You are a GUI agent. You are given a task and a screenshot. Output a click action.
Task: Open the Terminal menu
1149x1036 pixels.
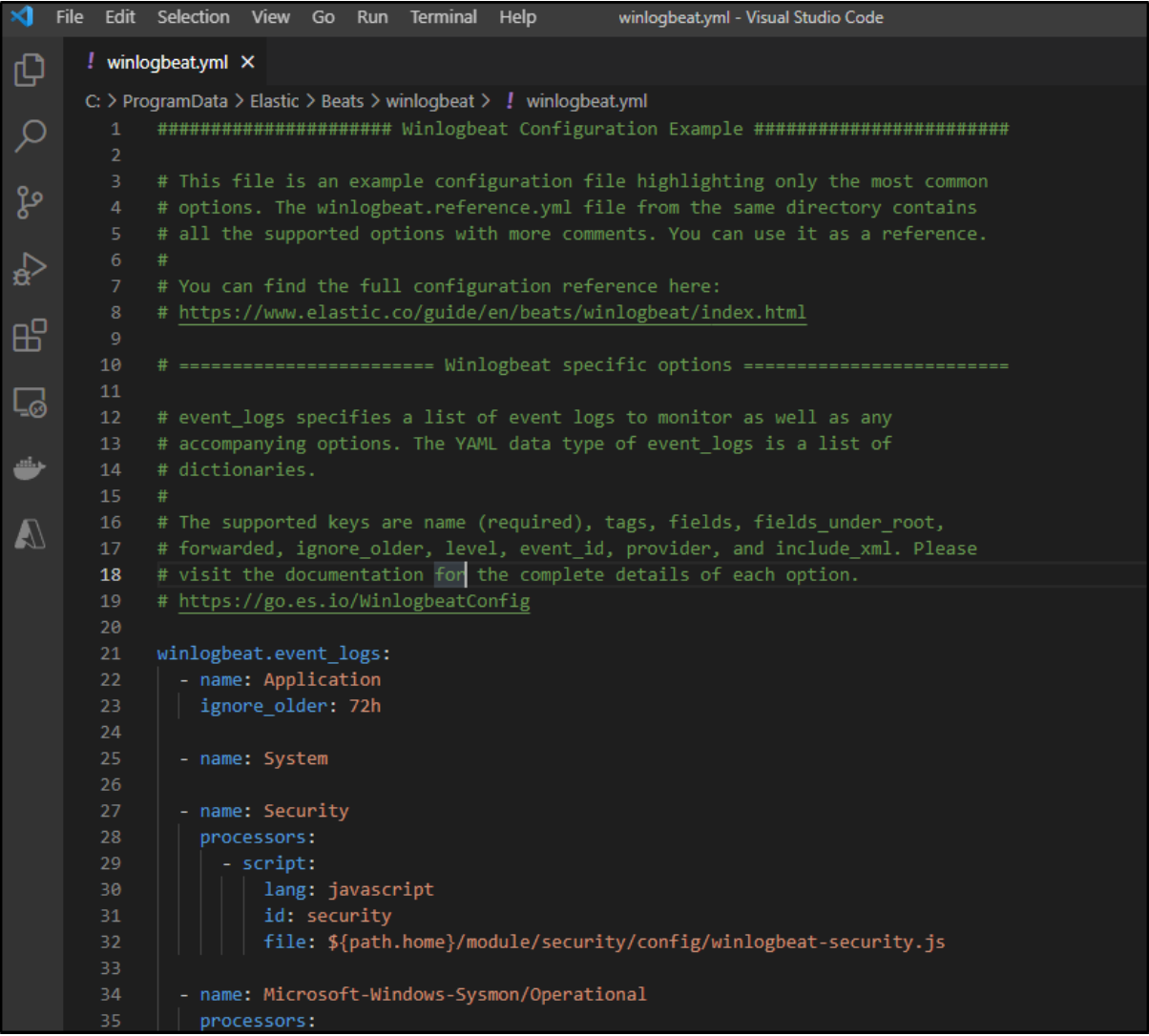click(444, 17)
